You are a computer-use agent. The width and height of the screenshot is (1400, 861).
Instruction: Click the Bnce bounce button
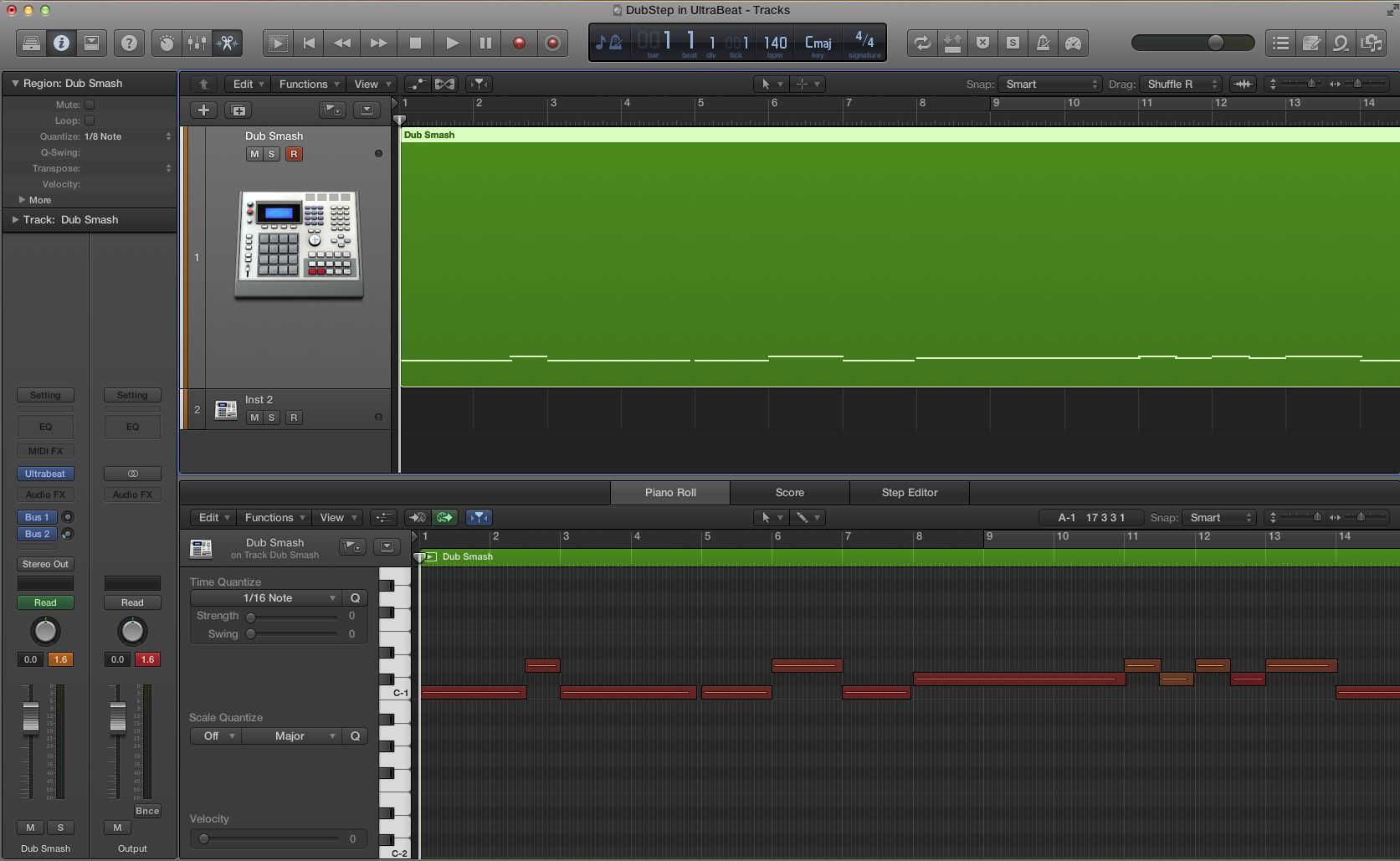pyautogui.click(x=147, y=811)
